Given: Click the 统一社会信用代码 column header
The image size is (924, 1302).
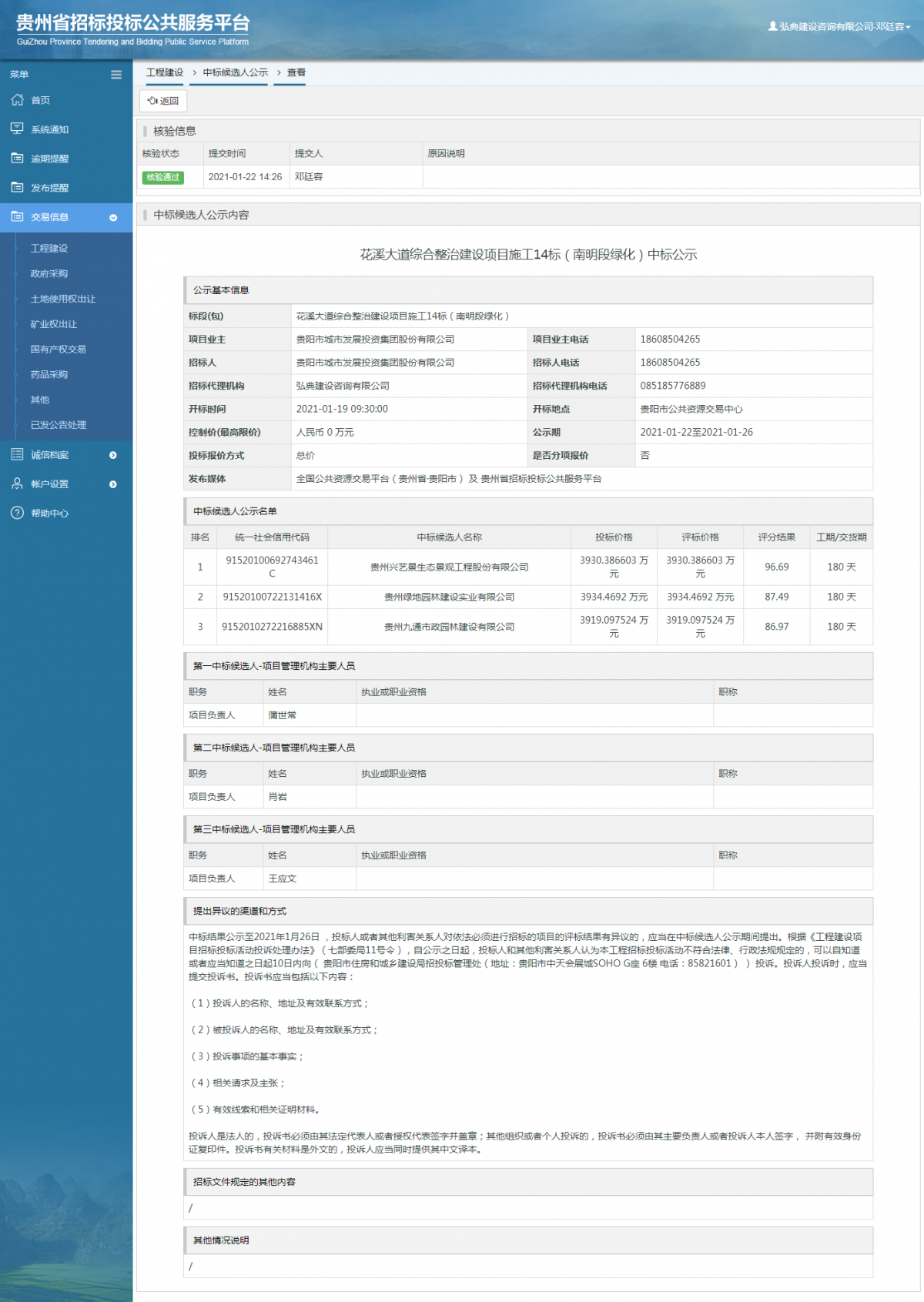Looking at the screenshot, I should (273, 537).
